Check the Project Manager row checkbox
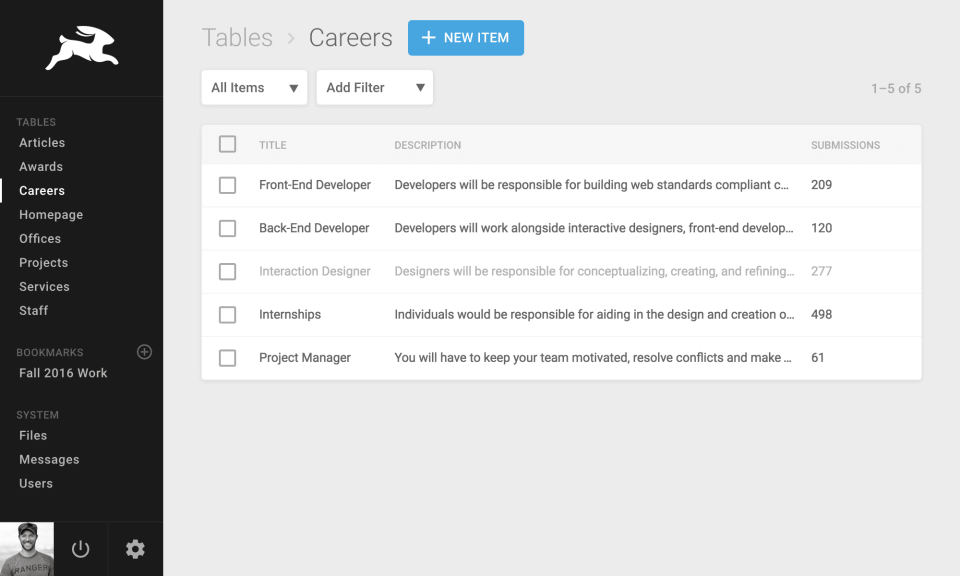Image resolution: width=960 pixels, height=576 pixels. click(227, 357)
